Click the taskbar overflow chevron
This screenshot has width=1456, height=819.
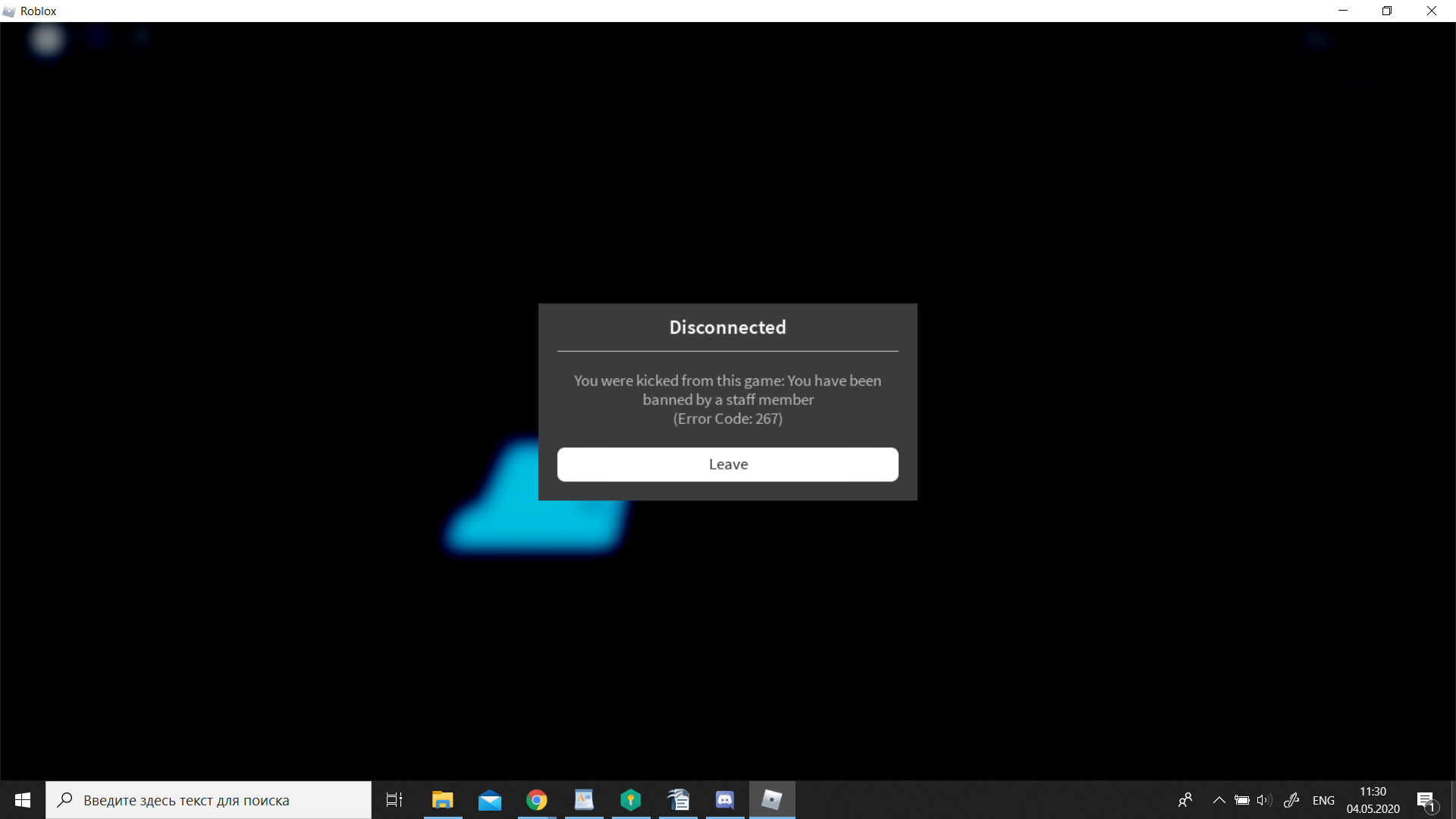[x=1218, y=800]
